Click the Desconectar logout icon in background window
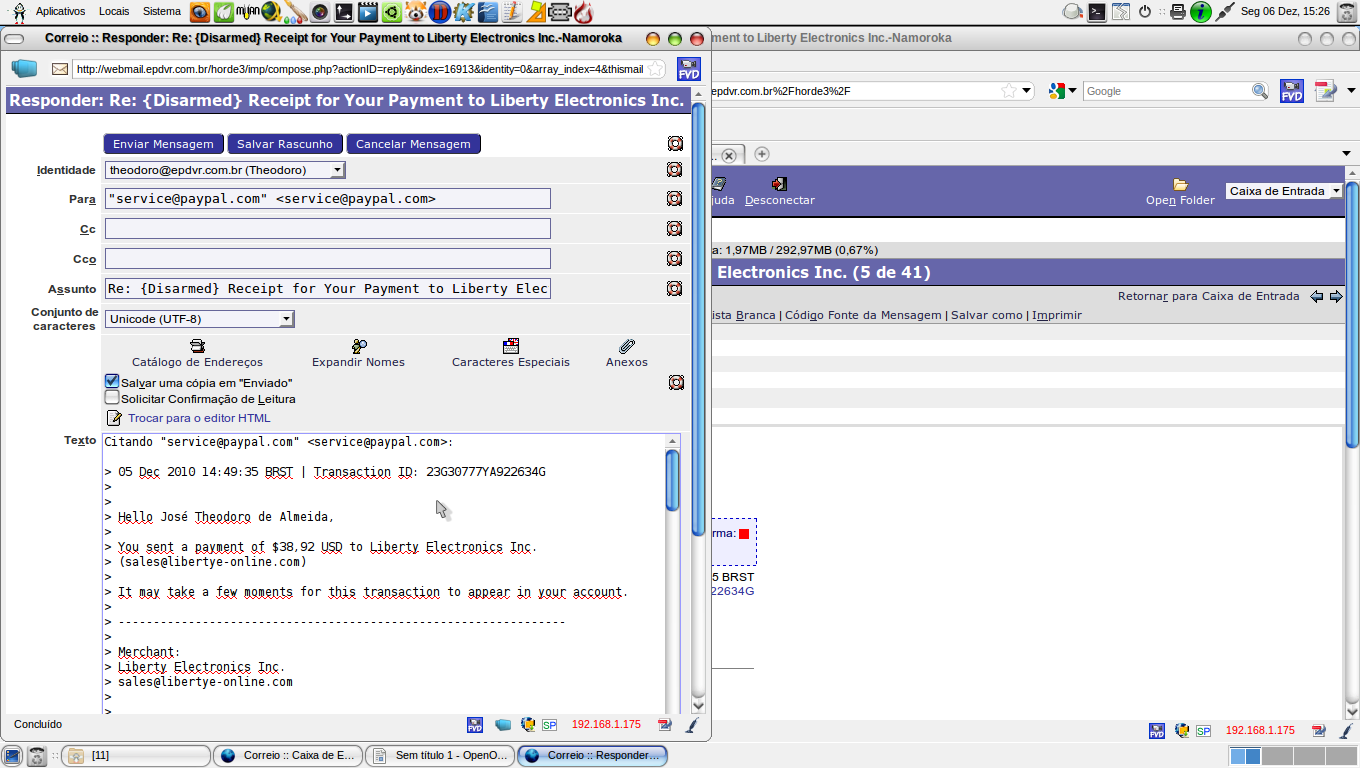 click(x=779, y=184)
